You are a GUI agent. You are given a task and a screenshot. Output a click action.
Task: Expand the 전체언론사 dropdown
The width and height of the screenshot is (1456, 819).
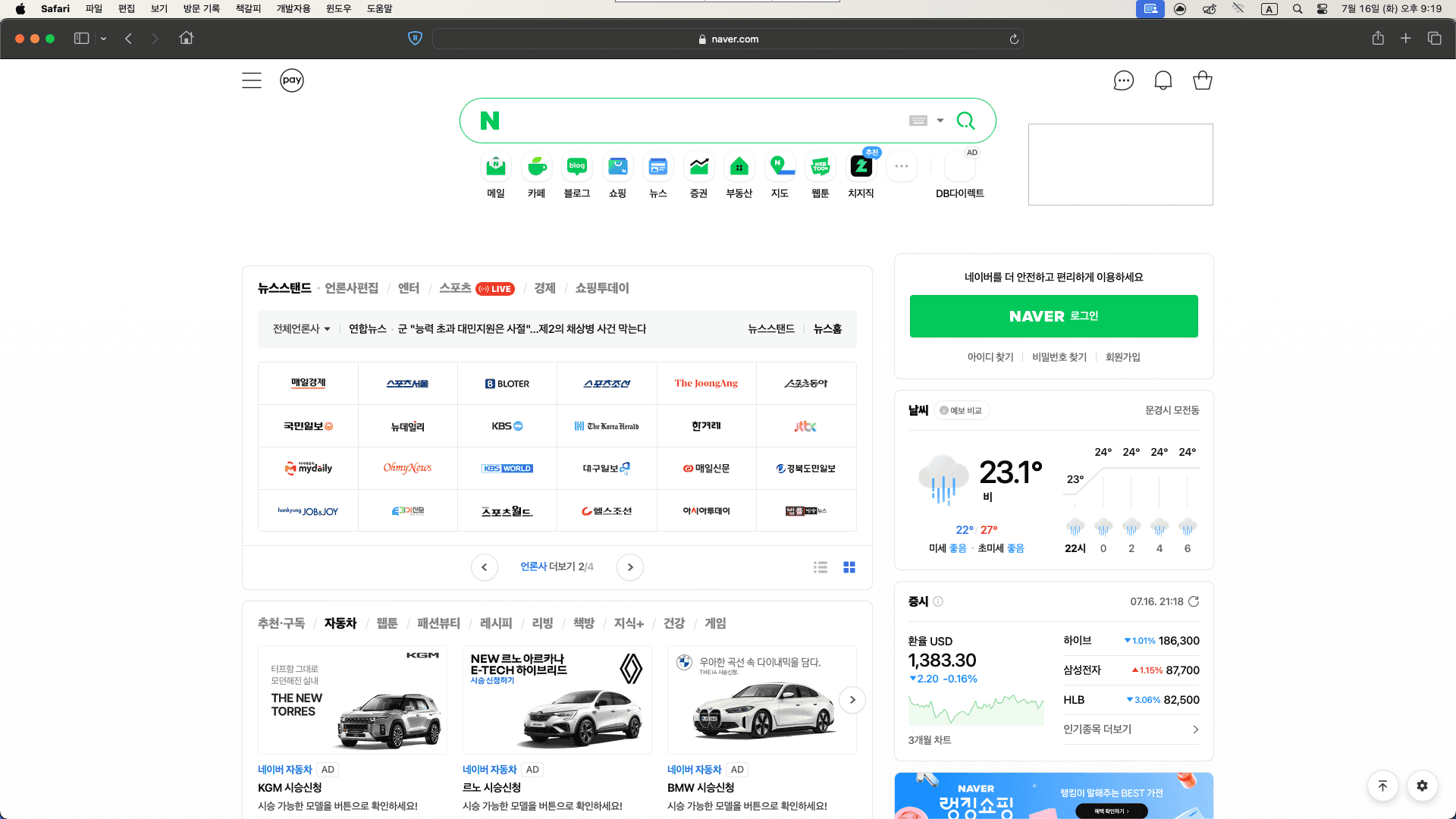[301, 329]
